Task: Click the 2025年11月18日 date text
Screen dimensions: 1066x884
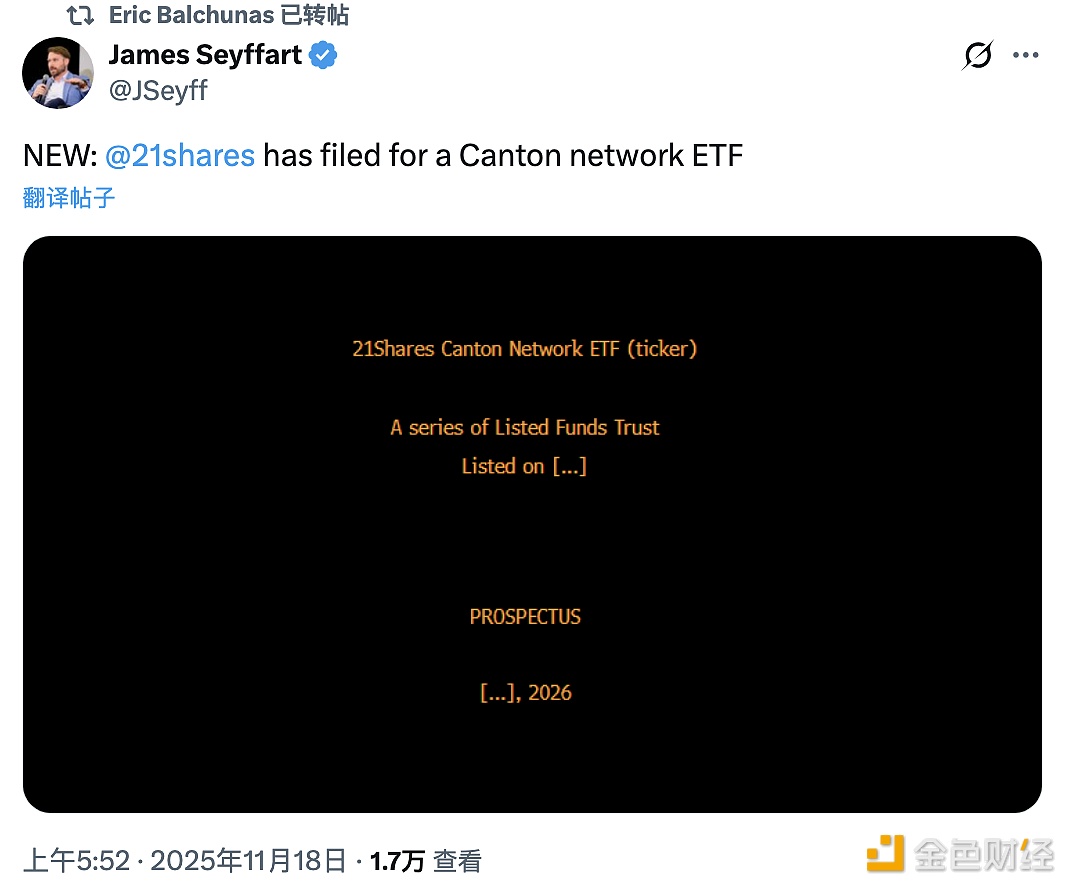Action: pos(250,858)
